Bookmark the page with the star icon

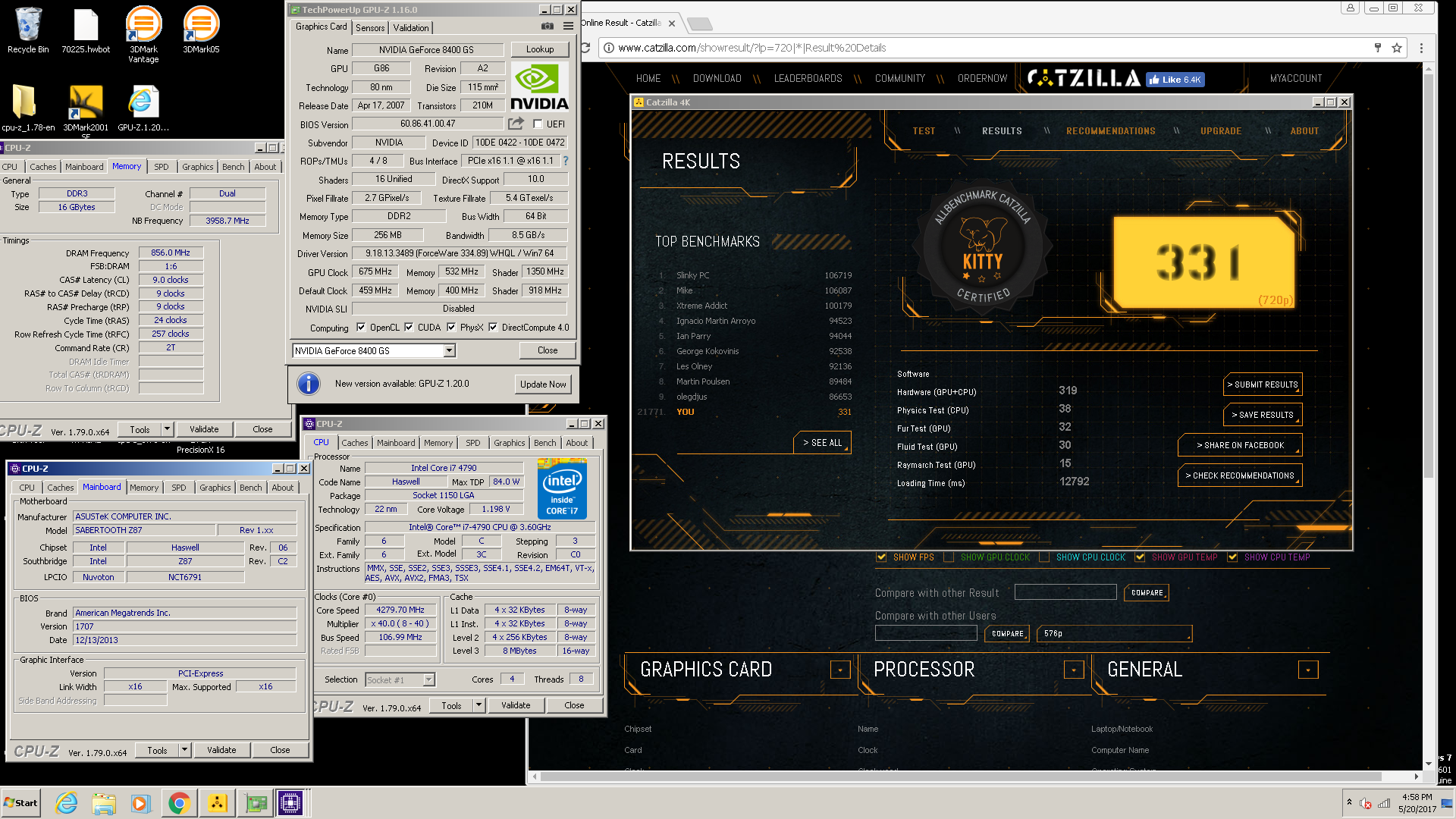click(1397, 48)
